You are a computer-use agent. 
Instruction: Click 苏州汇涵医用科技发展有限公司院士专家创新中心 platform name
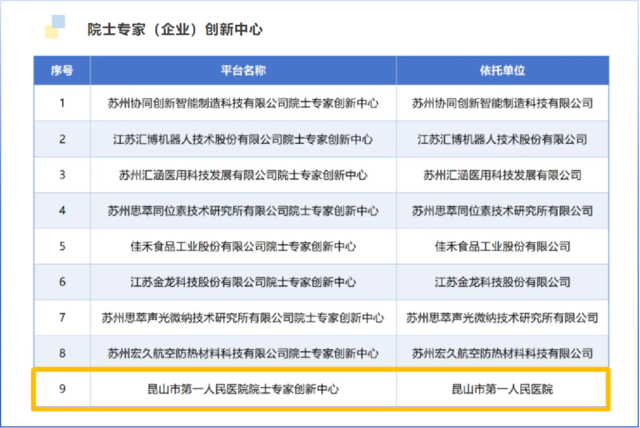tap(243, 175)
